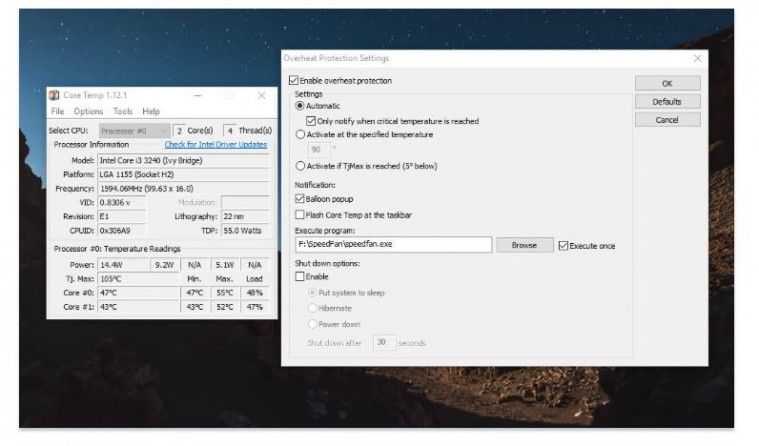The width and height of the screenshot is (759, 446).
Task: Click the Shut down after seconds field
Action: [x=384, y=342]
